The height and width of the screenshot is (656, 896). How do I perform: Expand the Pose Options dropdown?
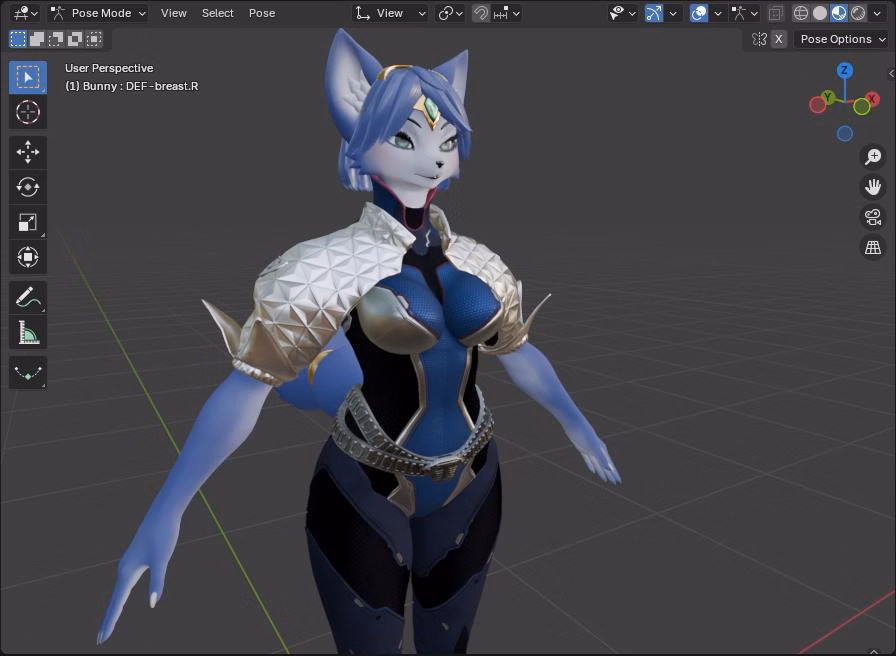841,39
